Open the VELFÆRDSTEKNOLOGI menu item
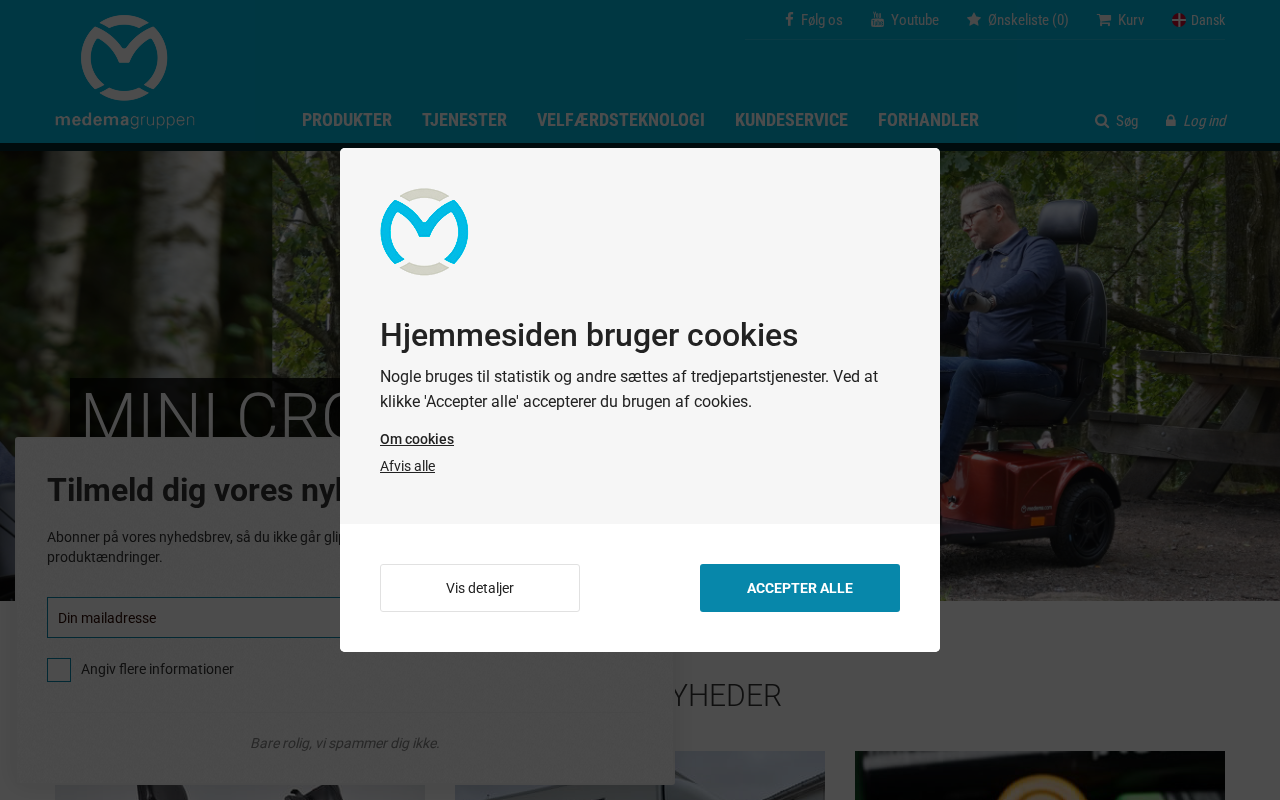This screenshot has height=800, width=1280. click(621, 120)
